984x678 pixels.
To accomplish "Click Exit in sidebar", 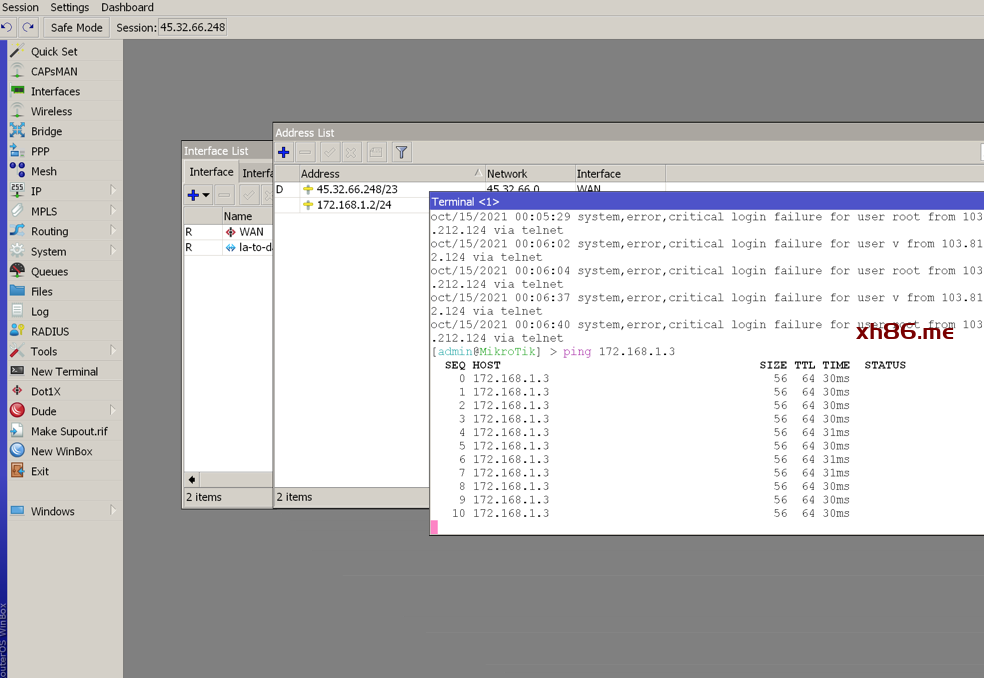I will (x=40, y=471).
